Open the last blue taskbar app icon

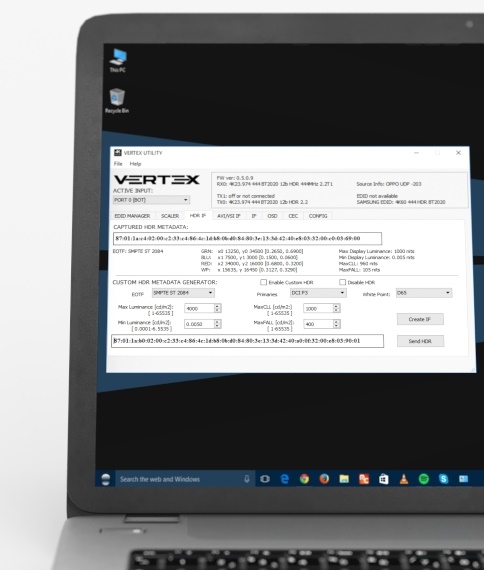coord(464,479)
